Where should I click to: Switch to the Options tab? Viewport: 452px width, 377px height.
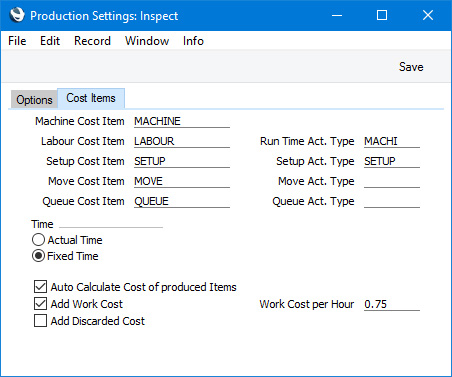pos(34,100)
